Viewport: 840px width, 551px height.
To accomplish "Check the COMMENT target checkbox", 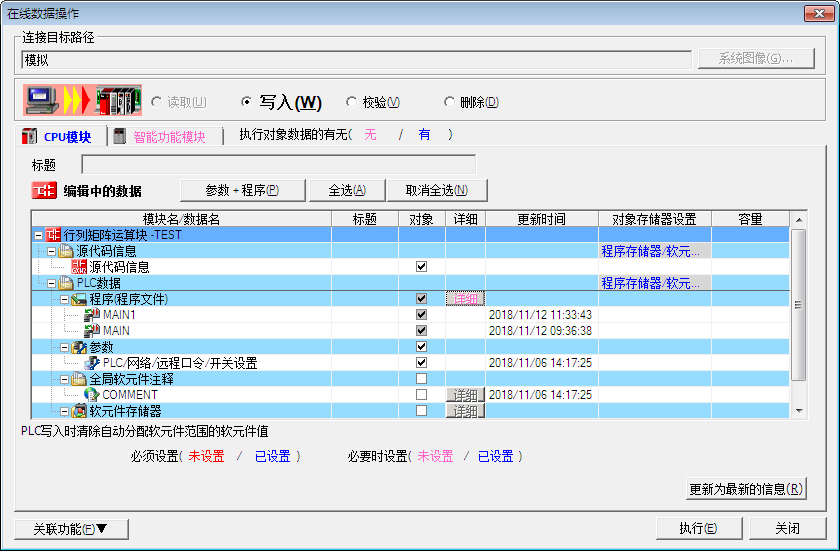I will [421, 395].
